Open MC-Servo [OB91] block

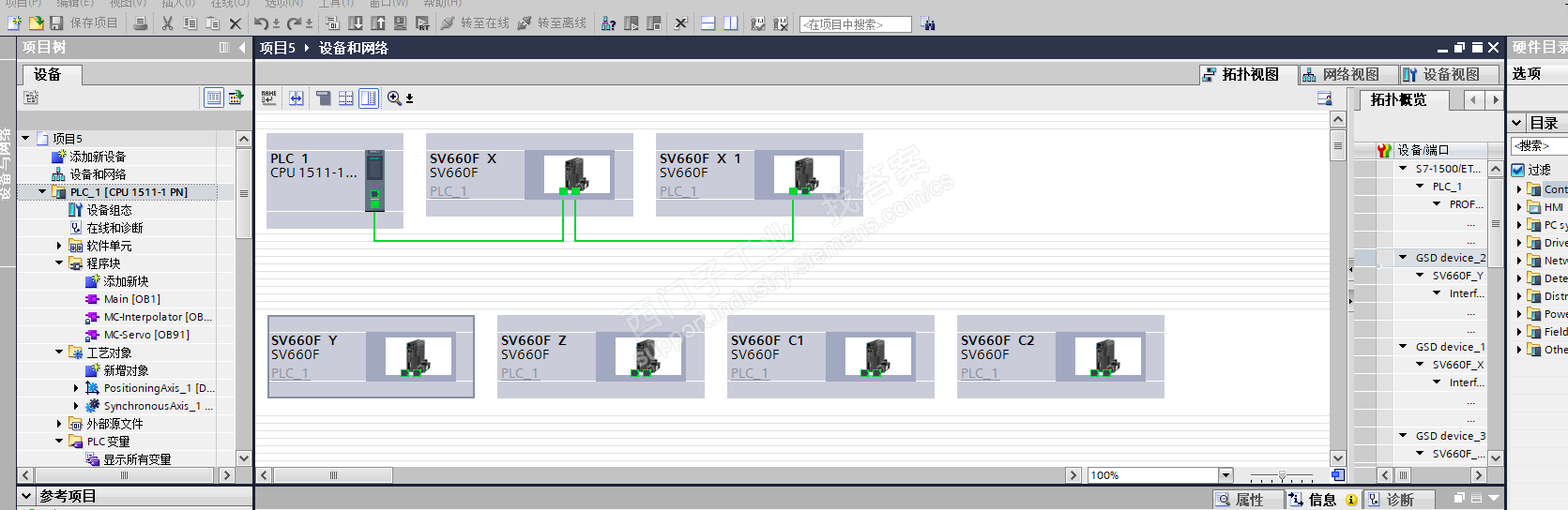point(146,335)
